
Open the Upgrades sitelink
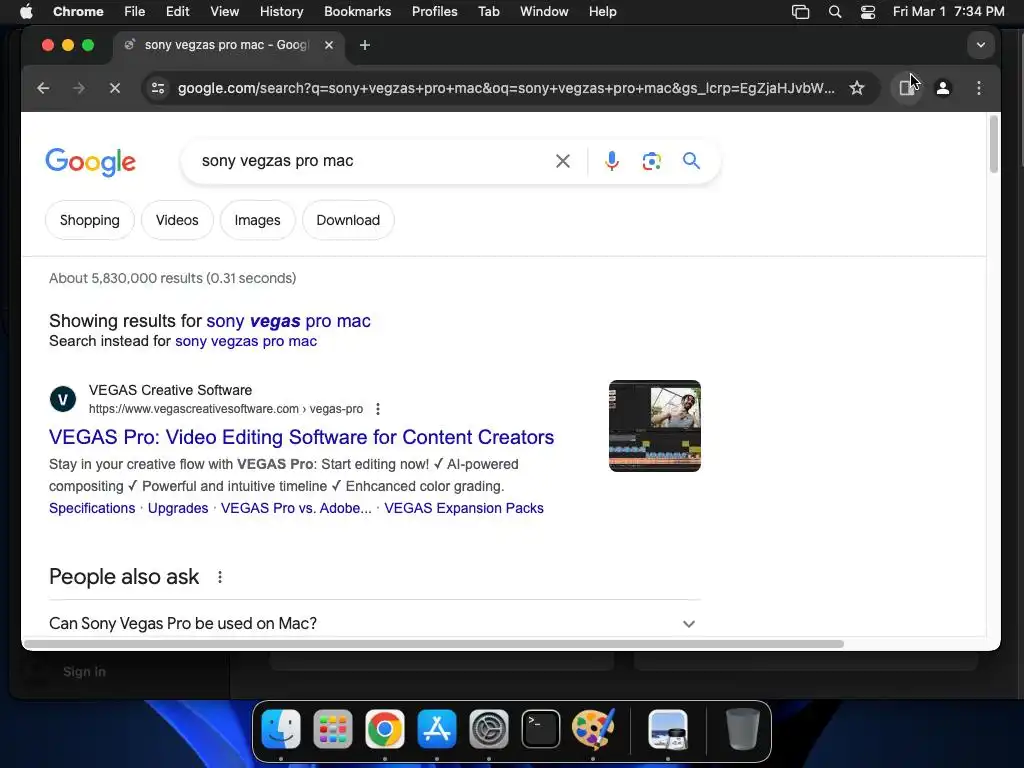click(178, 508)
